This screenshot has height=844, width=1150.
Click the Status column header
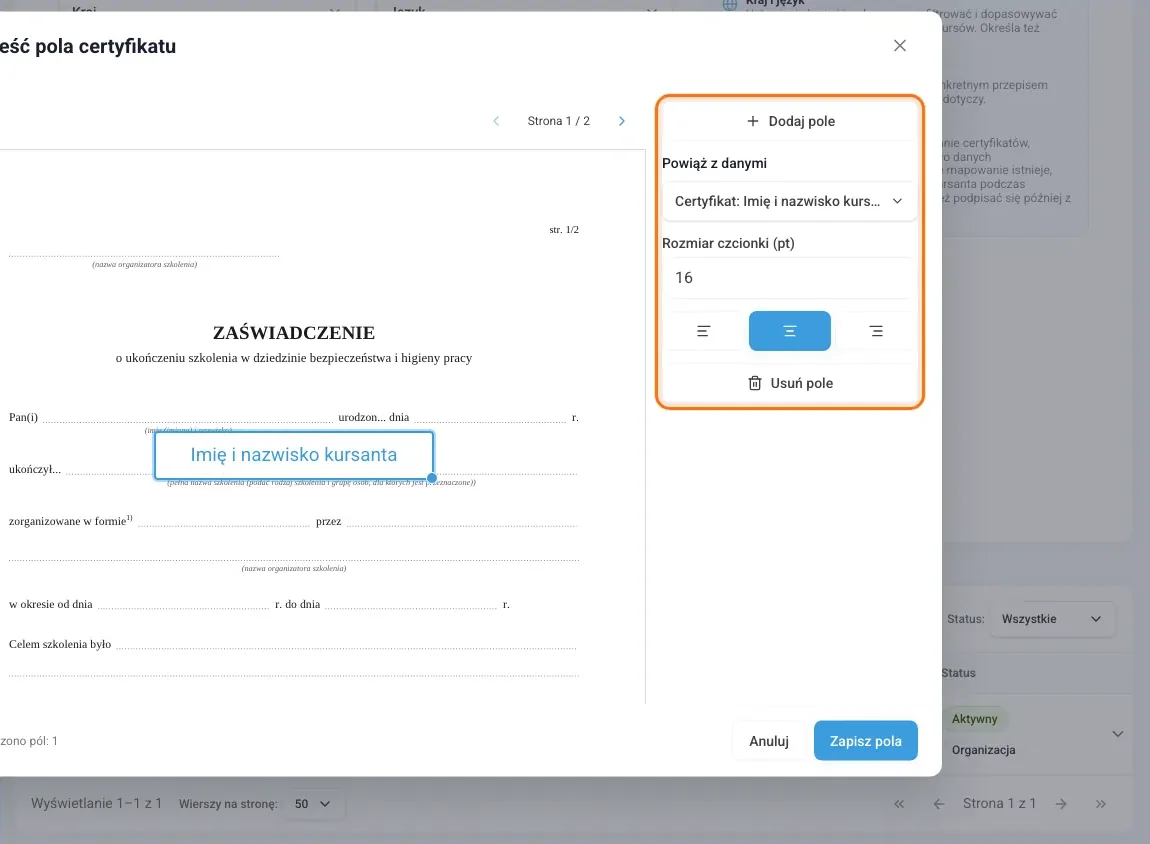(959, 673)
